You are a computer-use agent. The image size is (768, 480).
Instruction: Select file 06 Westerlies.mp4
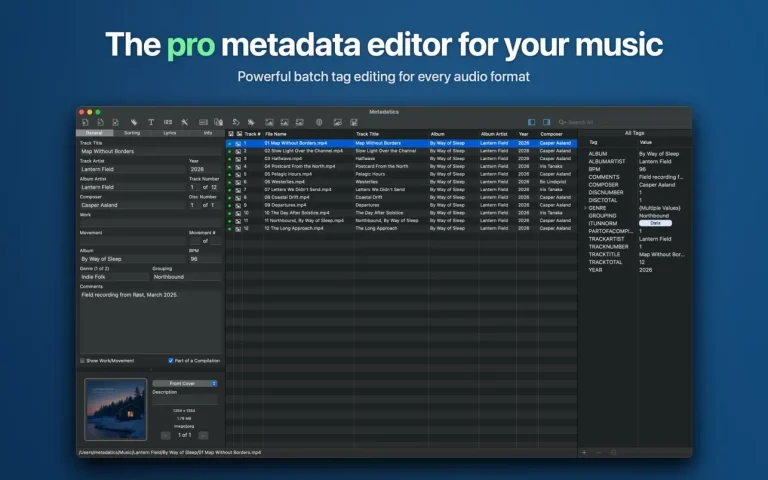click(x=285, y=182)
